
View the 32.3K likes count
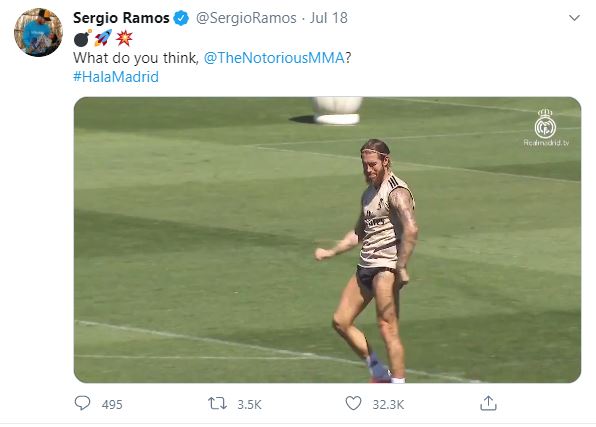(x=388, y=404)
